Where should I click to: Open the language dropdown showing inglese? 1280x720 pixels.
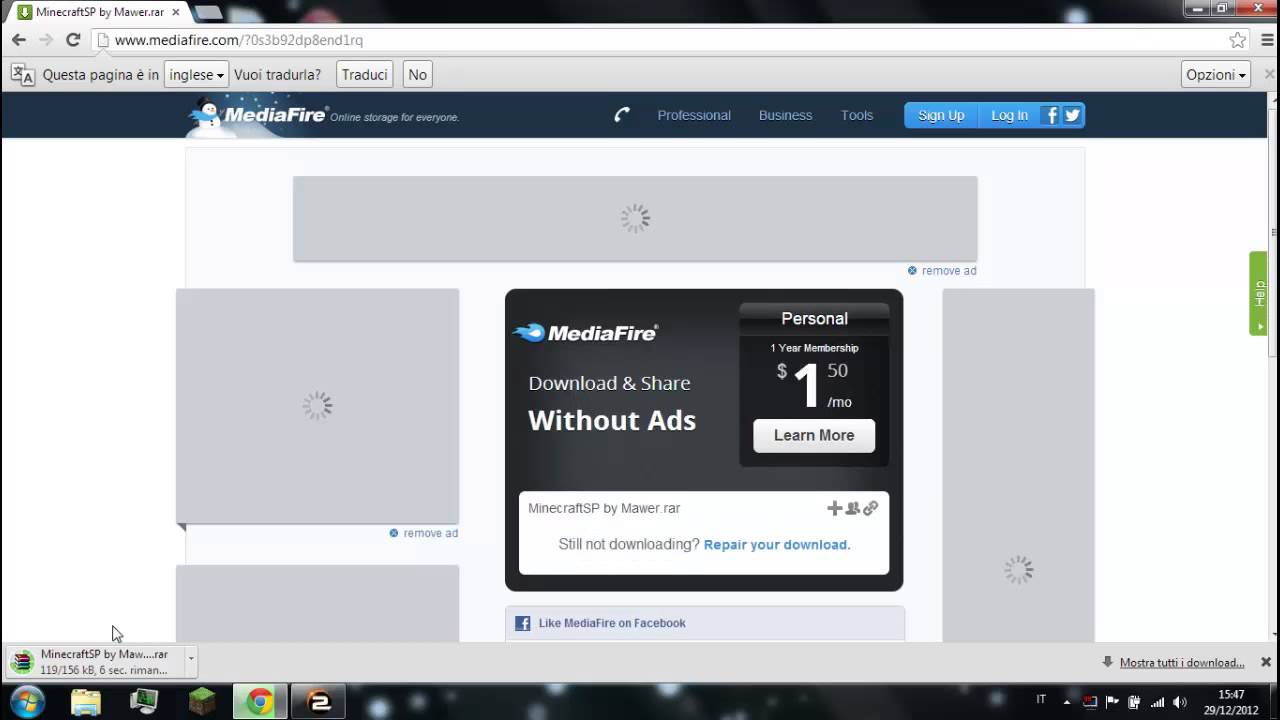pyautogui.click(x=196, y=75)
